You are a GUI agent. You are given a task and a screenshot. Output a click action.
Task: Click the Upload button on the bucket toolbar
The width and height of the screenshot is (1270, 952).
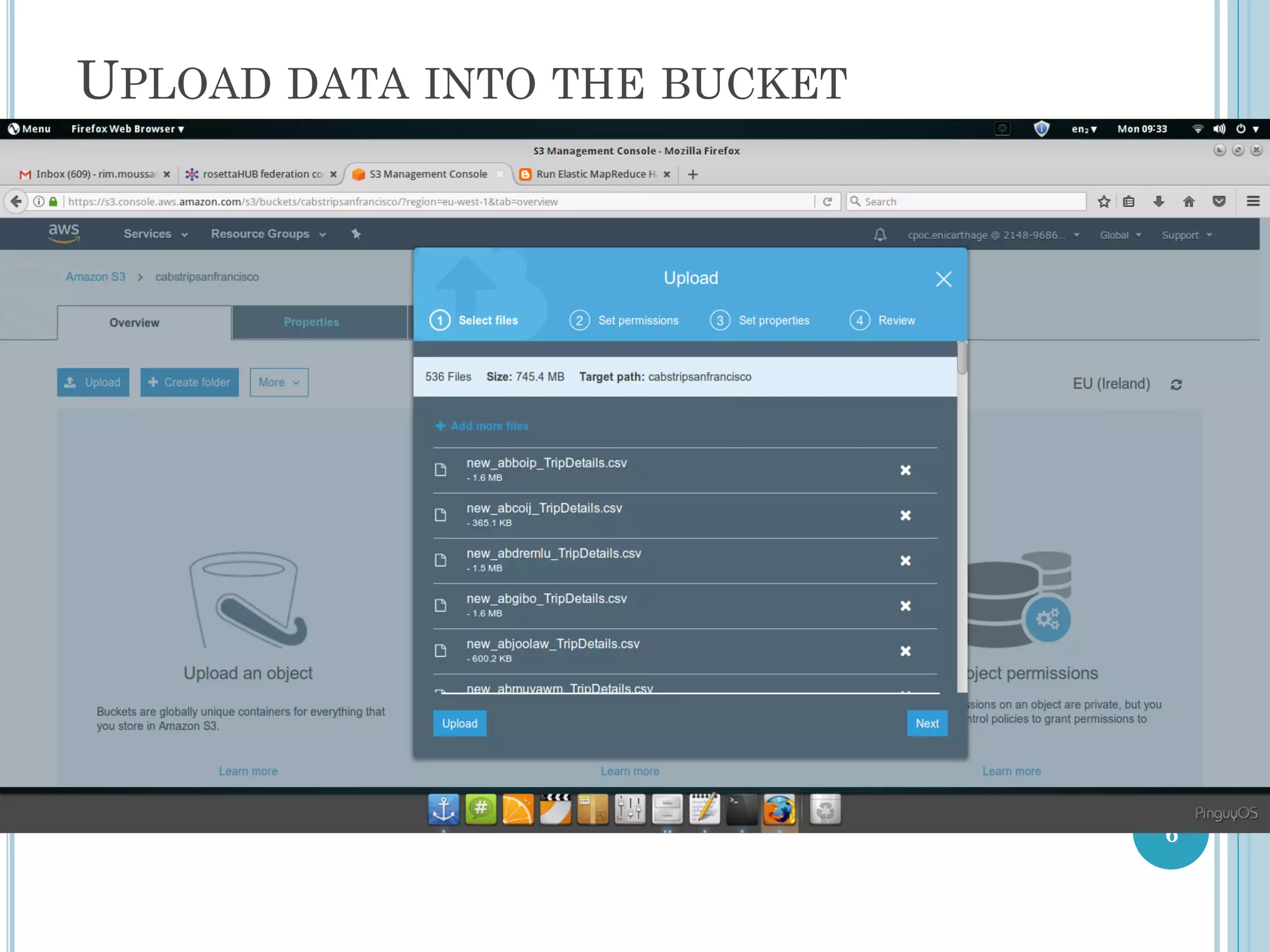coord(93,382)
